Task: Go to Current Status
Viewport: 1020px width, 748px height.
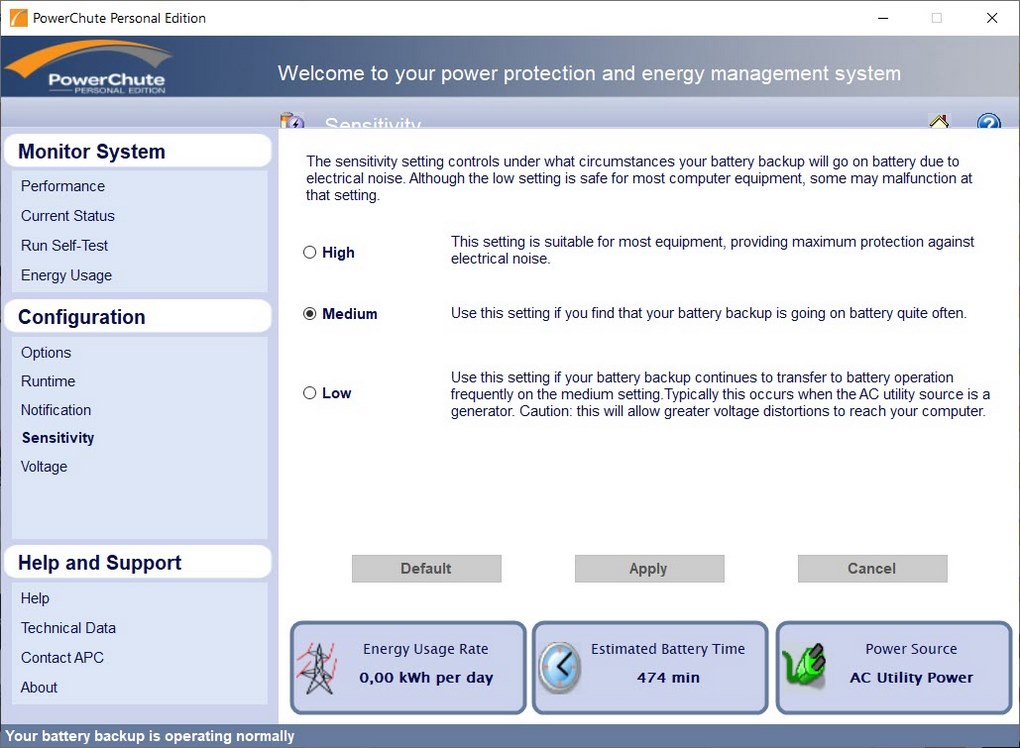Action: pos(68,216)
